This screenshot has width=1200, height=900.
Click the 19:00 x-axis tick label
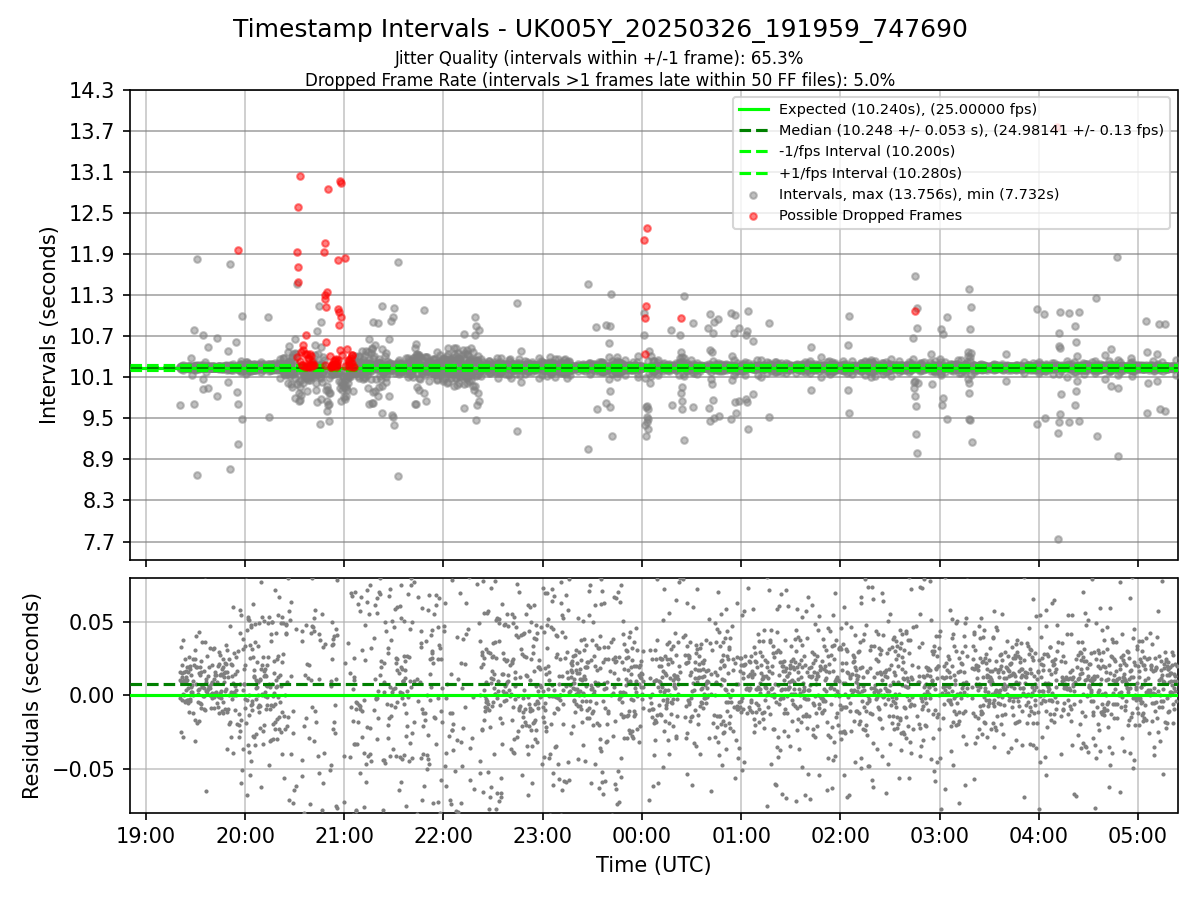point(146,834)
